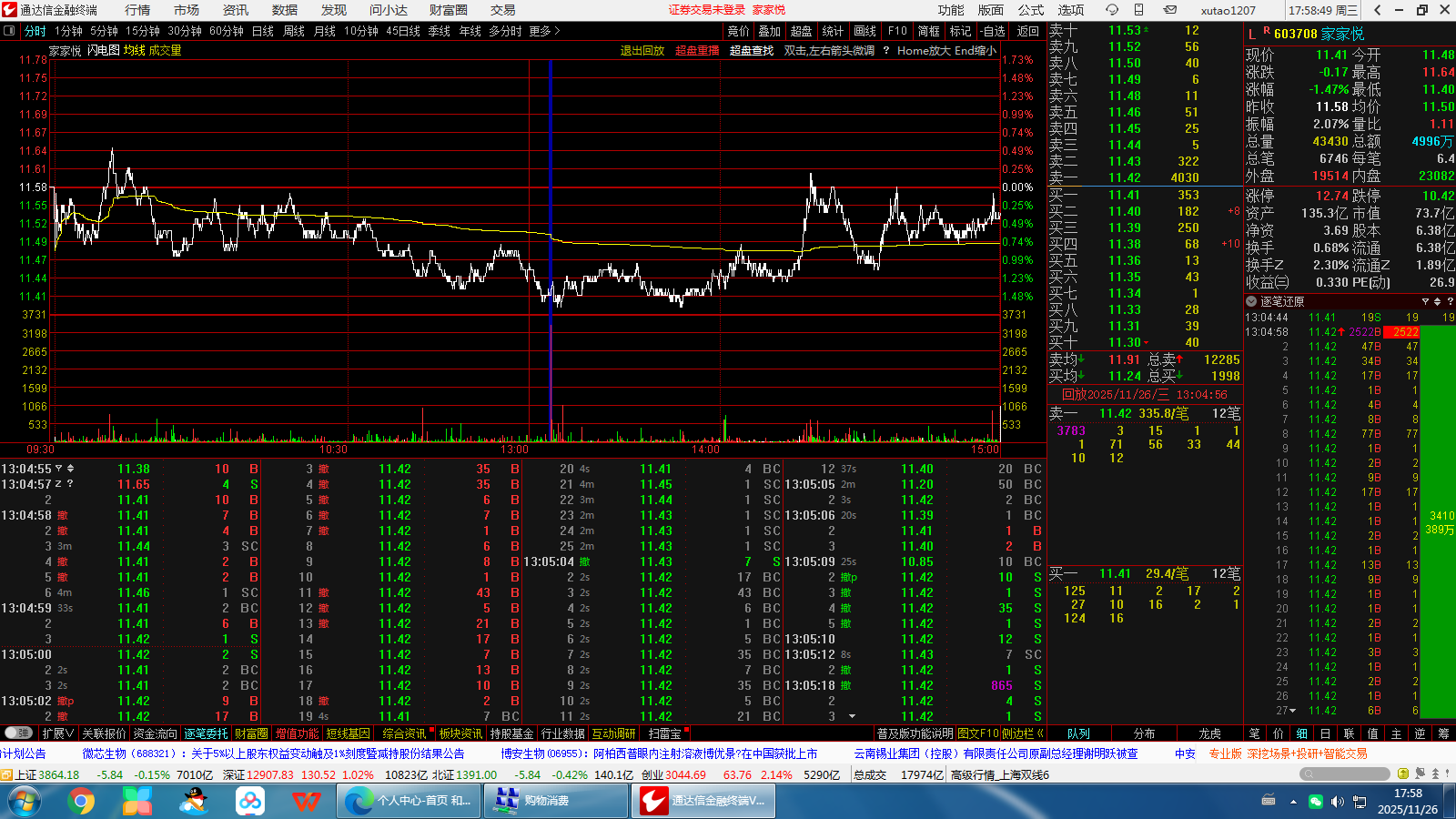This screenshot has height=819, width=1456.
Task: Open the 交易 menu
Action: (503, 10)
